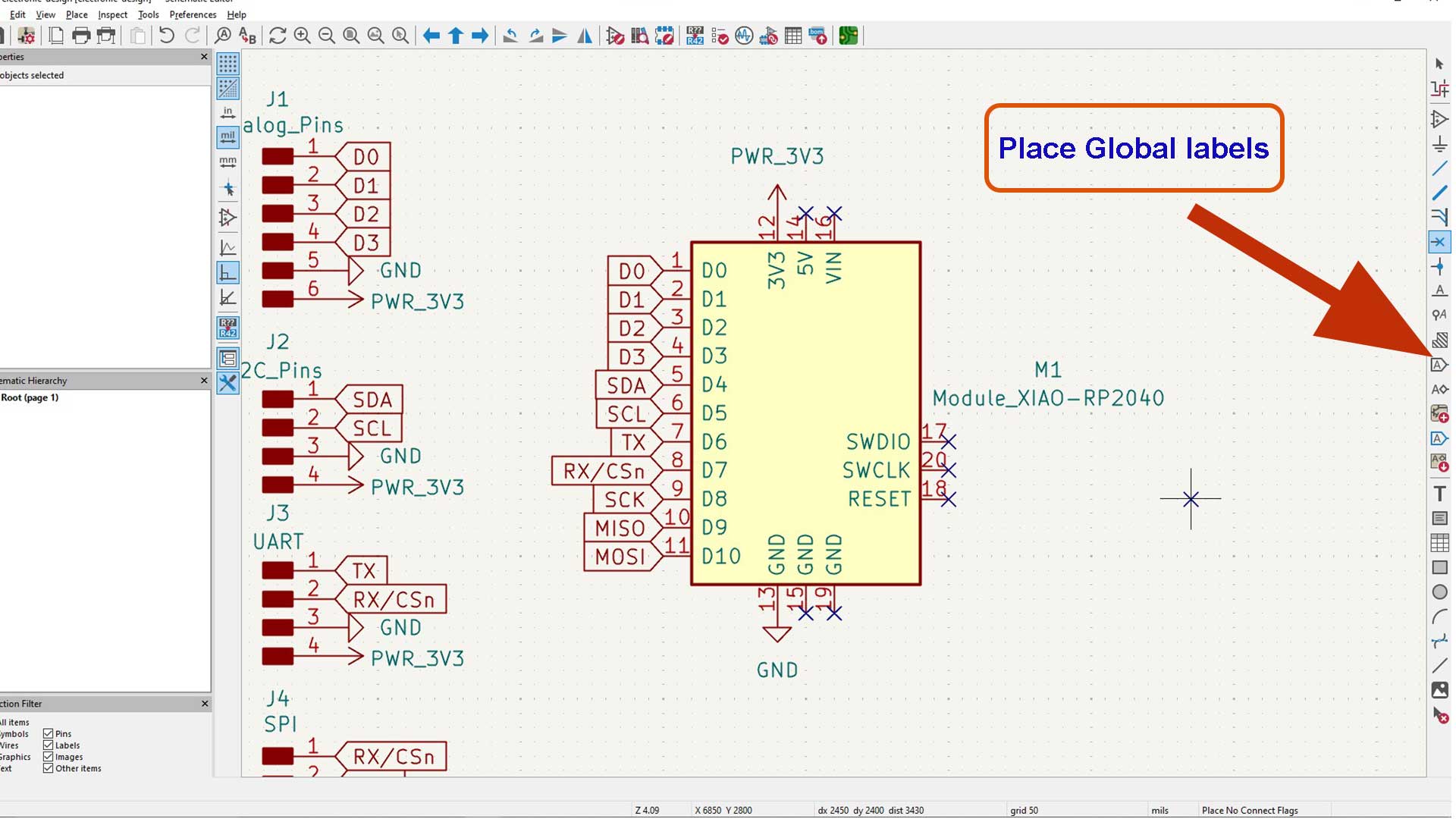Screen dimensions: 1456x819
Task: Open Find and Replace tool
Action: point(247,36)
